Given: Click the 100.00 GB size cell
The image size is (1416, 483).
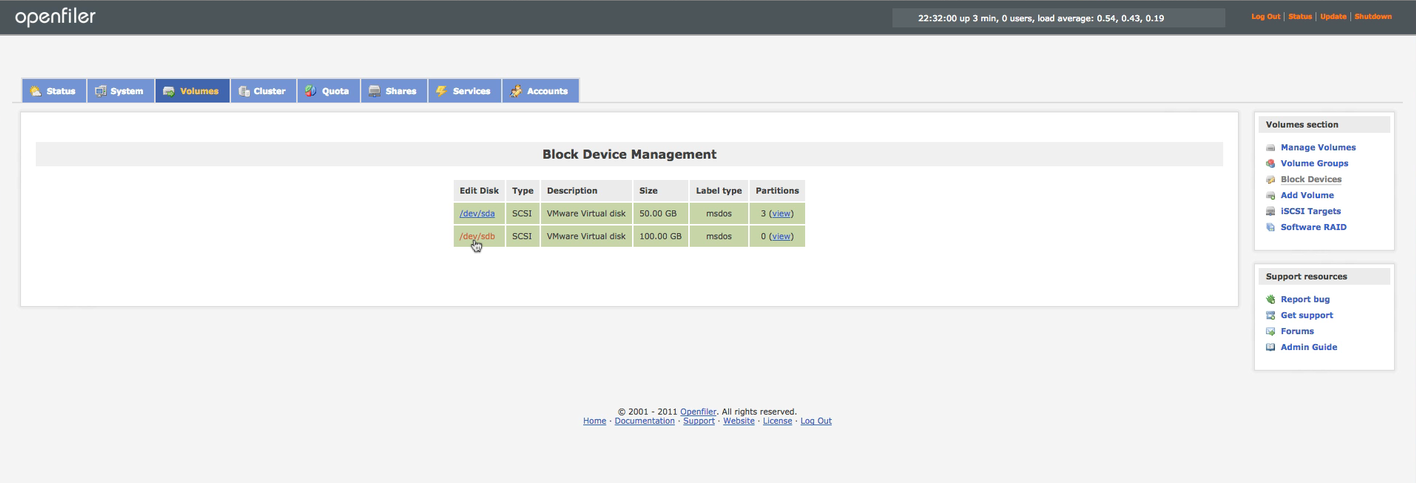Looking at the screenshot, I should [660, 236].
